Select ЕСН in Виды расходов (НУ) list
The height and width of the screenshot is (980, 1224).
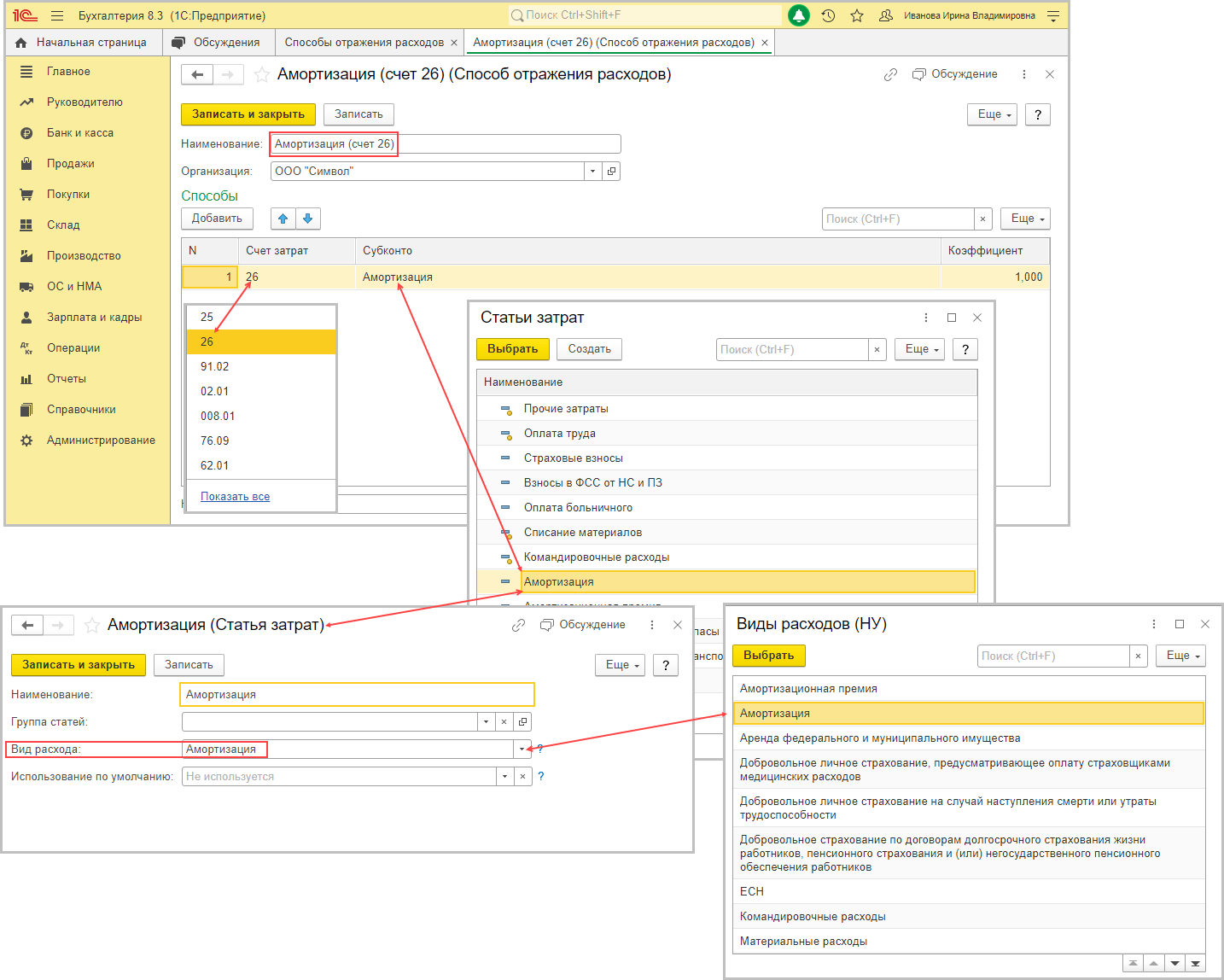969,892
